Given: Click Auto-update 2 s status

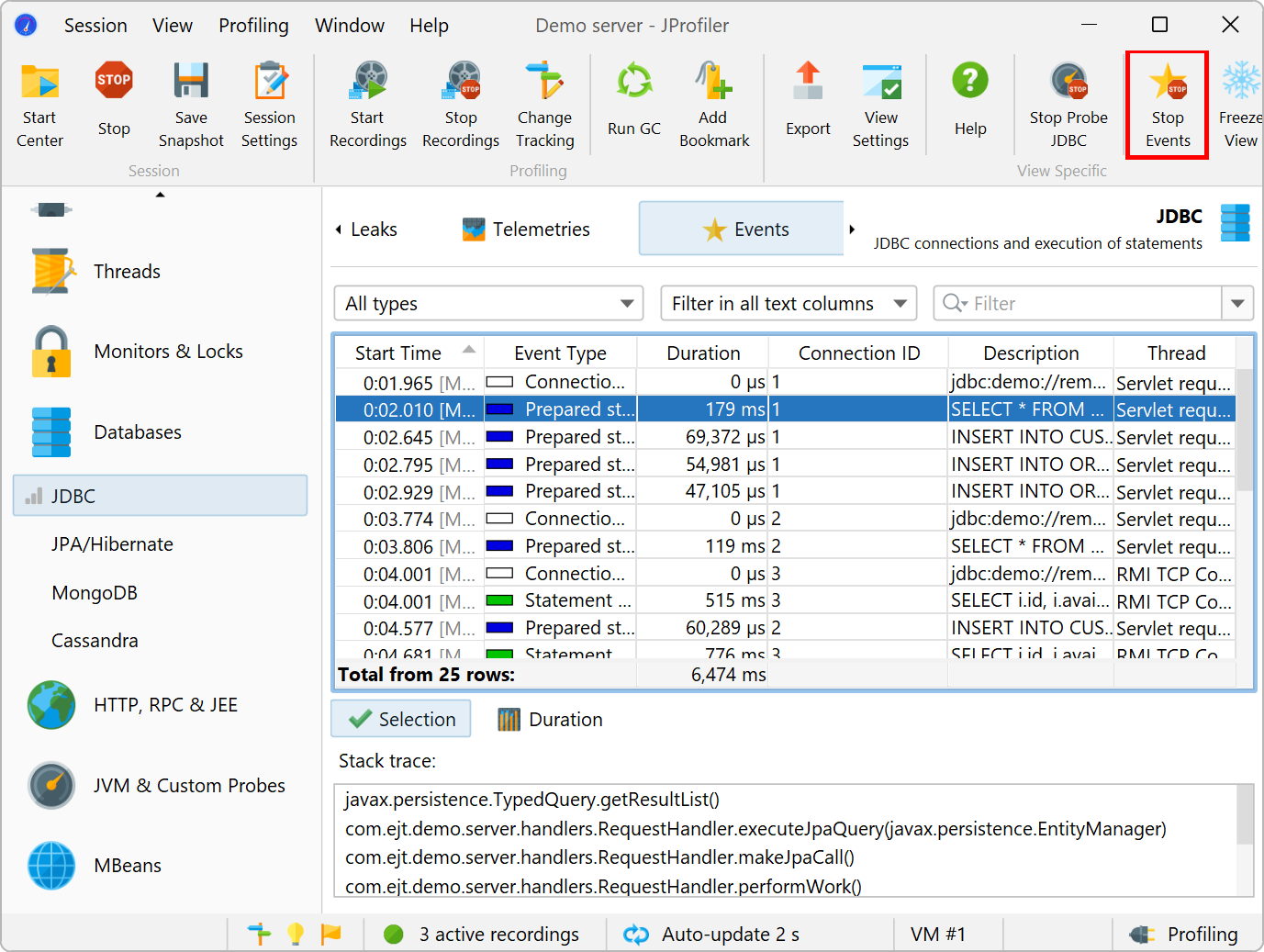Looking at the screenshot, I should coord(711,934).
